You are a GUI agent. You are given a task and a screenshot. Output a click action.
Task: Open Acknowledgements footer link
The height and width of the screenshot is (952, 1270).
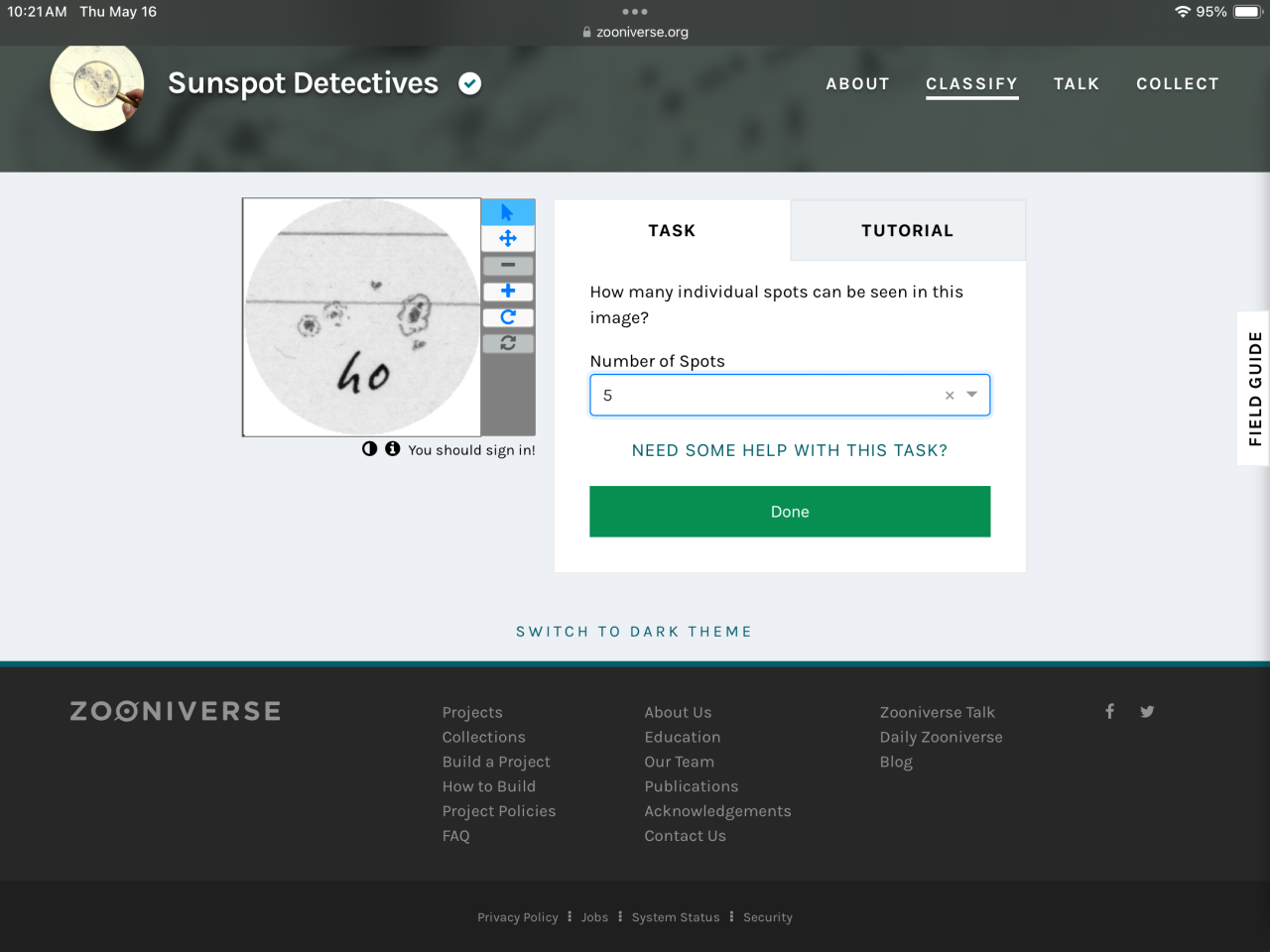(x=718, y=811)
